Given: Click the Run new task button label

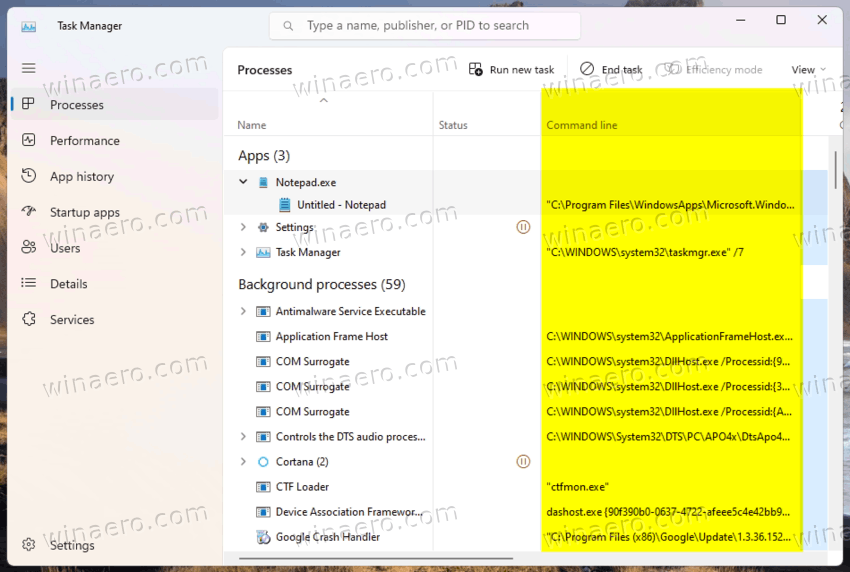Looking at the screenshot, I should pos(521,69).
